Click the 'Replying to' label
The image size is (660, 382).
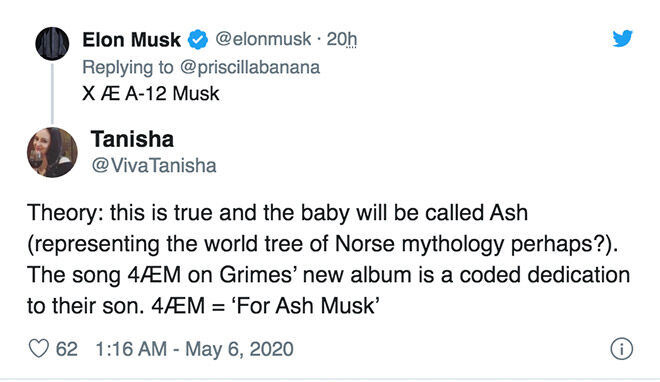coord(128,67)
